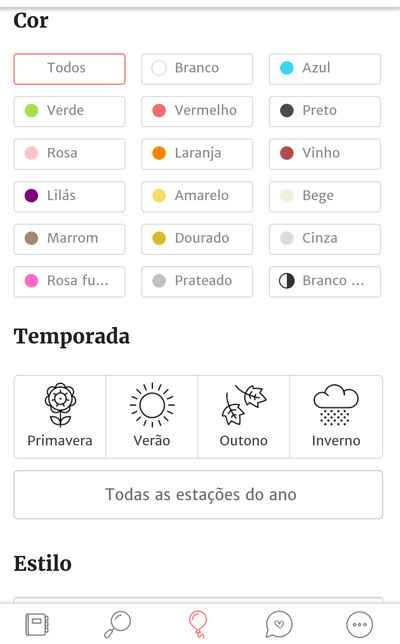
Task: Select the Vermelho color chip
Action: click(197, 111)
